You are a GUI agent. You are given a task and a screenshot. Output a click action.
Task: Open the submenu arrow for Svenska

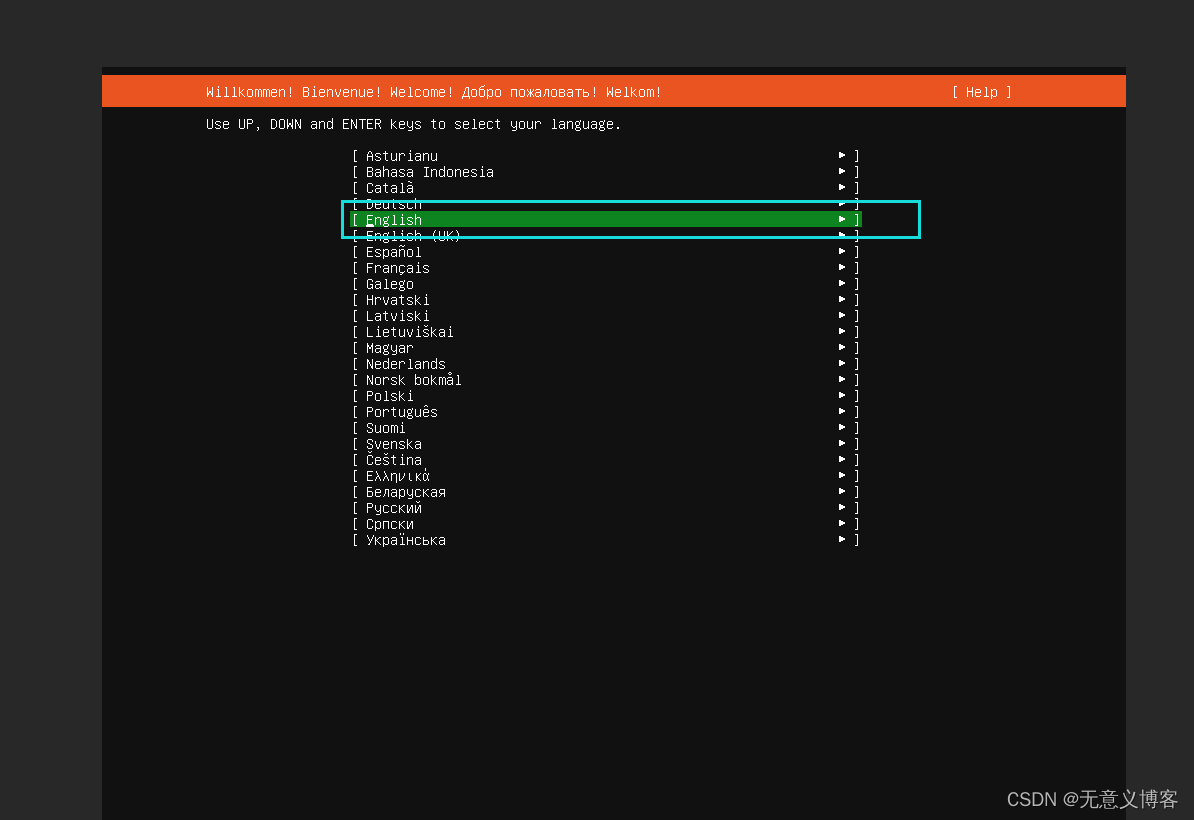[841, 443]
